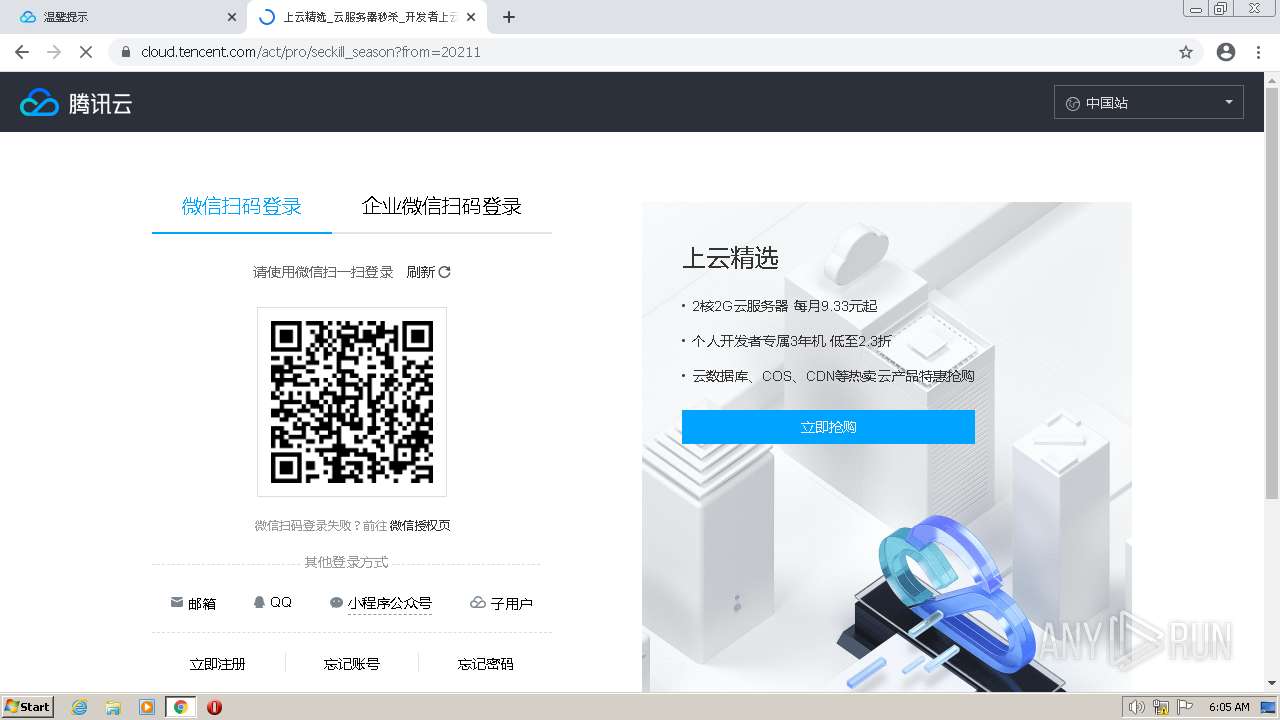The width and height of the screenshot is (1280, 720).
Task: Open Chrome three-dot menu
Action: pyautogui.click(x=1258, y=52)
